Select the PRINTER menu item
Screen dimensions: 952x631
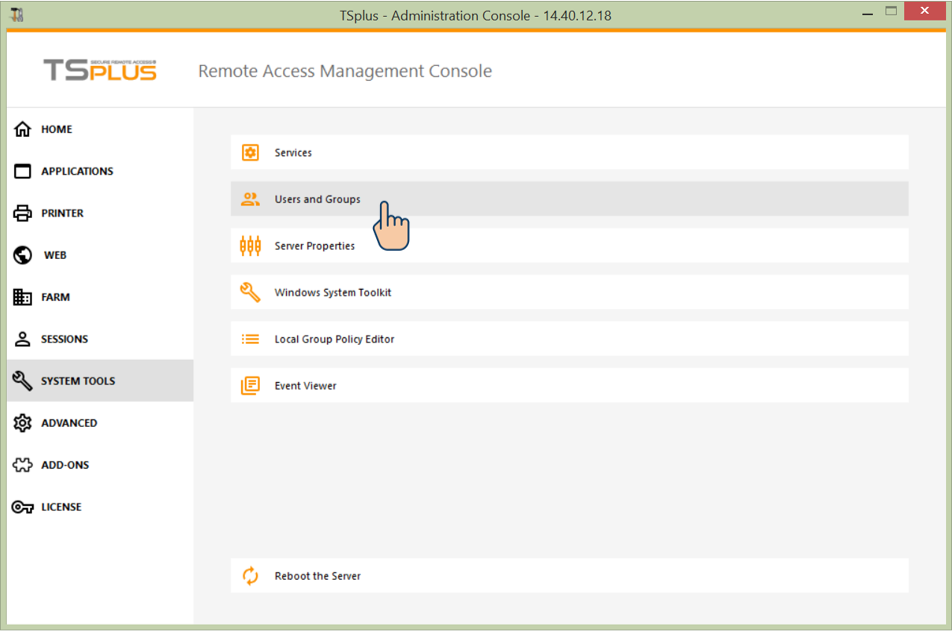click(x=100, y=213)
